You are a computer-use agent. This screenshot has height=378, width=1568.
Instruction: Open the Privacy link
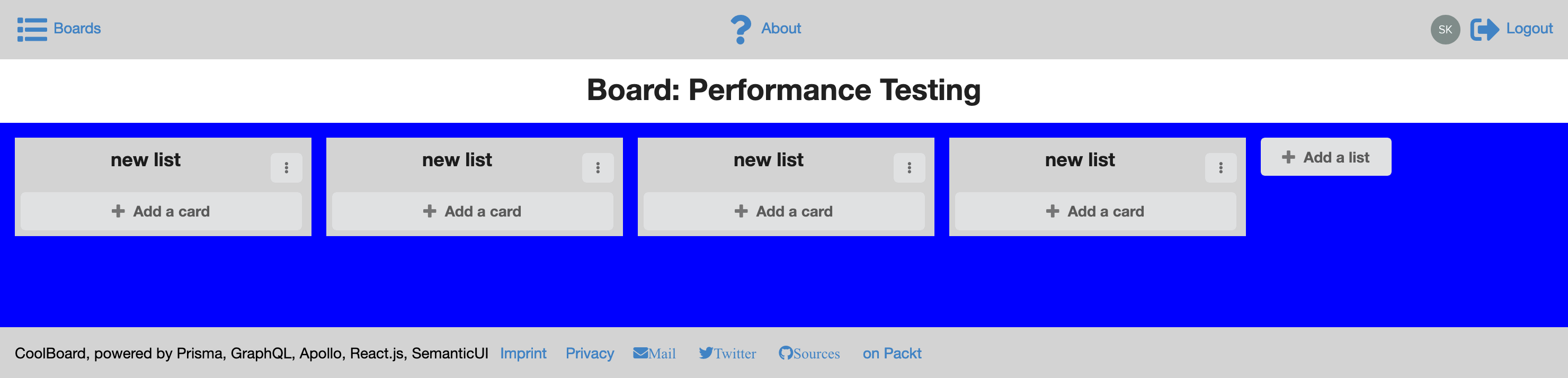click(x=589, y=353)
